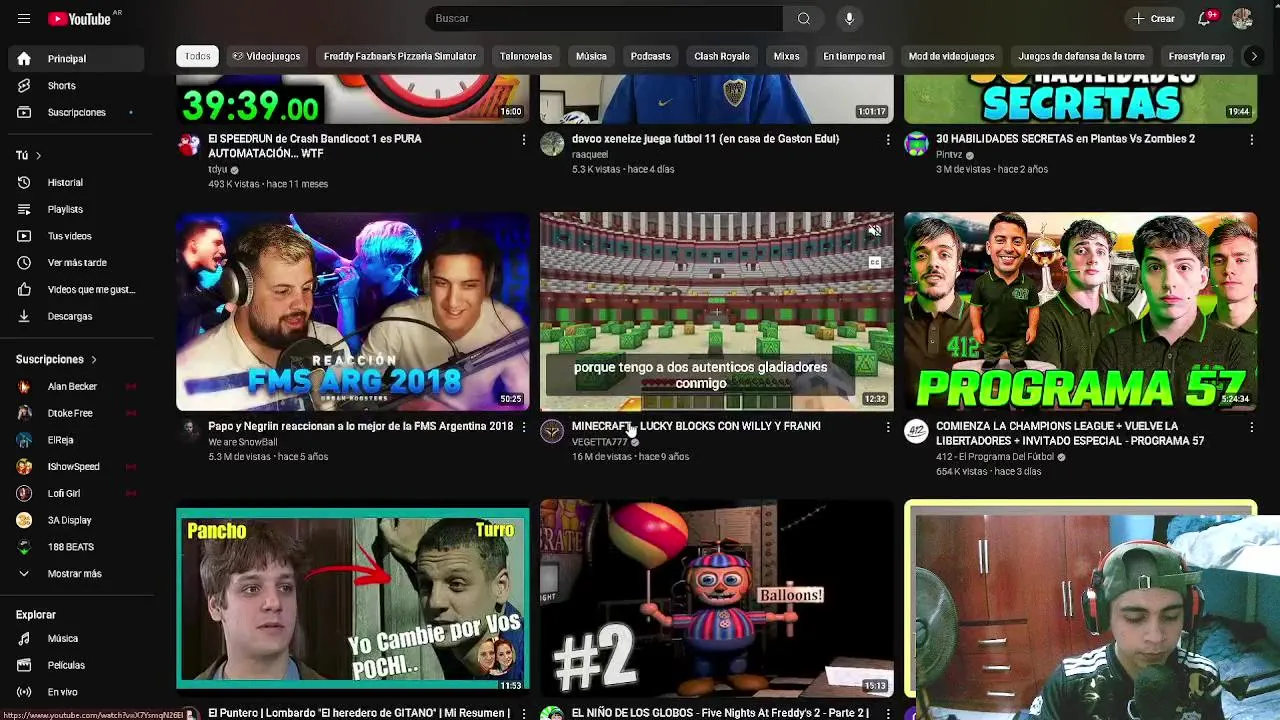
Task: Toggle mute on Minecraft video preview
Action: [x=874, y=232]
